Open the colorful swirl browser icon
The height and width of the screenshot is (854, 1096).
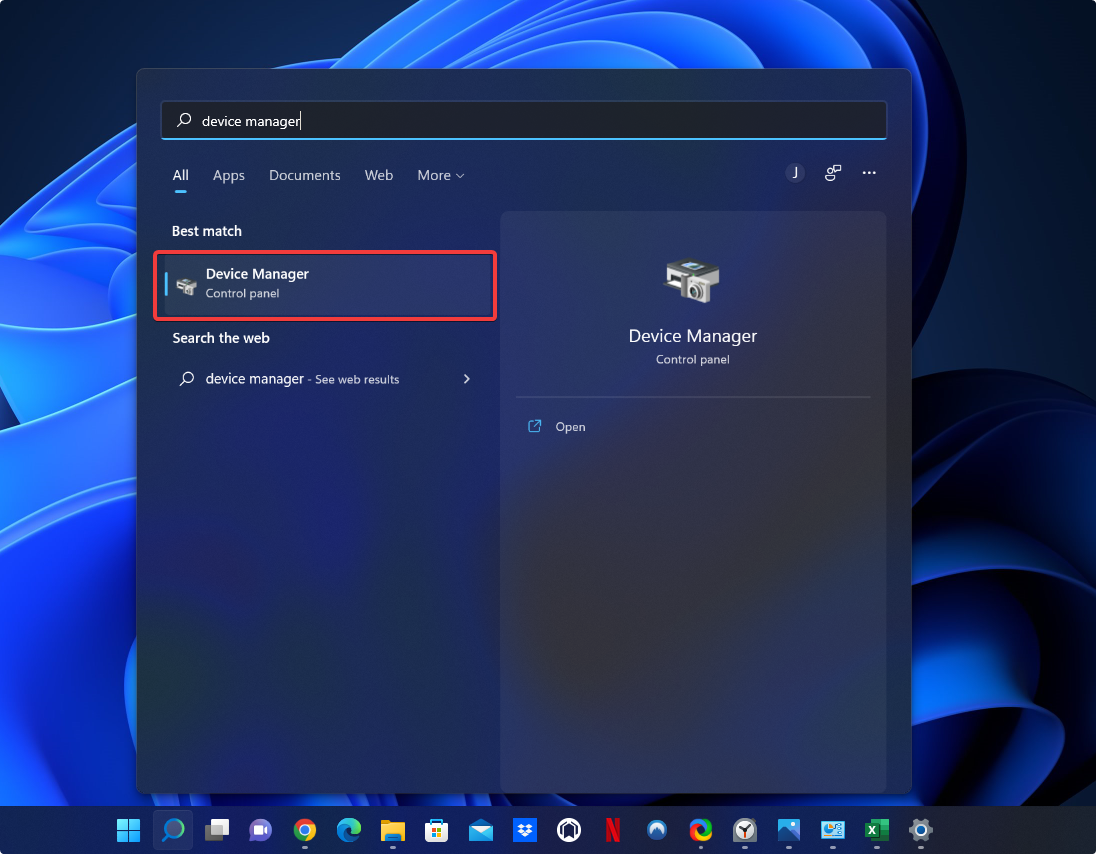pos(701,830)
